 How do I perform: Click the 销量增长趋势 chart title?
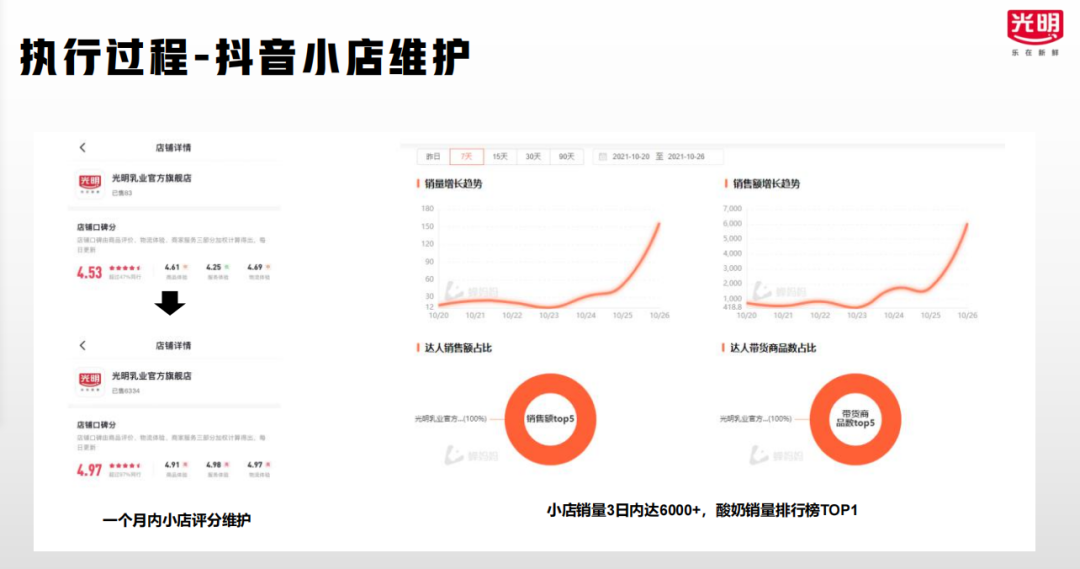453,184
